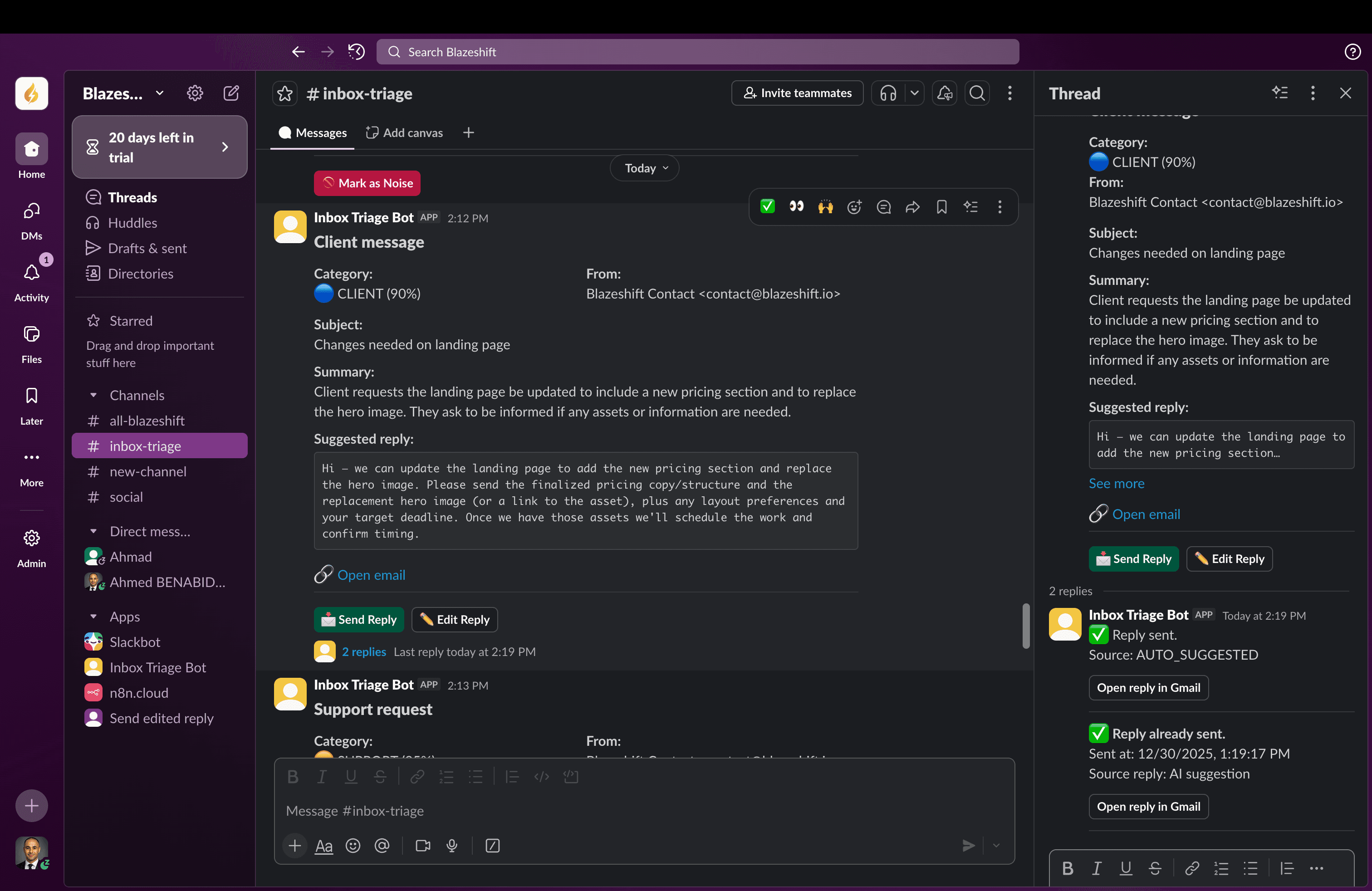Image resolution: width=1372 pixels, height=891 pixels.
Task: Start a huddle with the headphones icon
Action: click(x=887, y=93)
